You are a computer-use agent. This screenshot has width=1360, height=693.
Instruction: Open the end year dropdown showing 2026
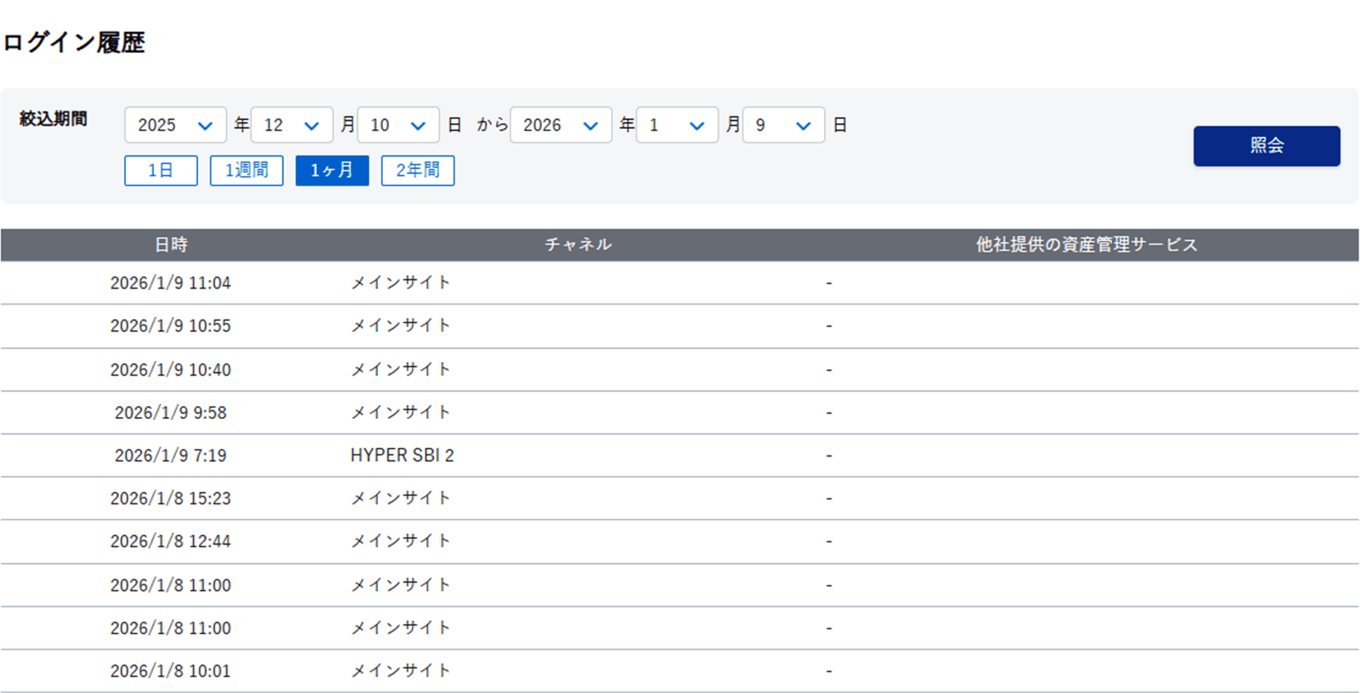[x=561, y=125]
